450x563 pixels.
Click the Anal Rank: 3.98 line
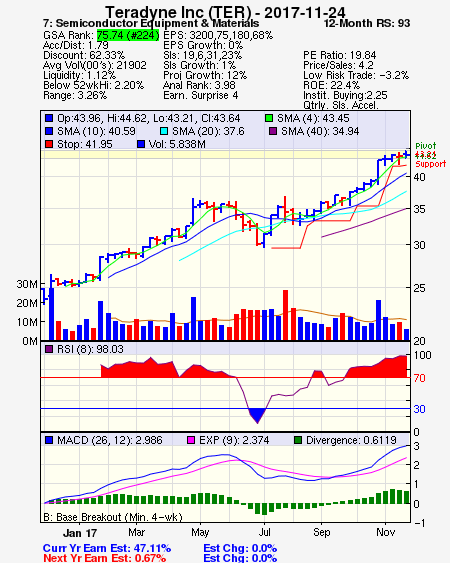pyautogui.click(x=199, y=85)
